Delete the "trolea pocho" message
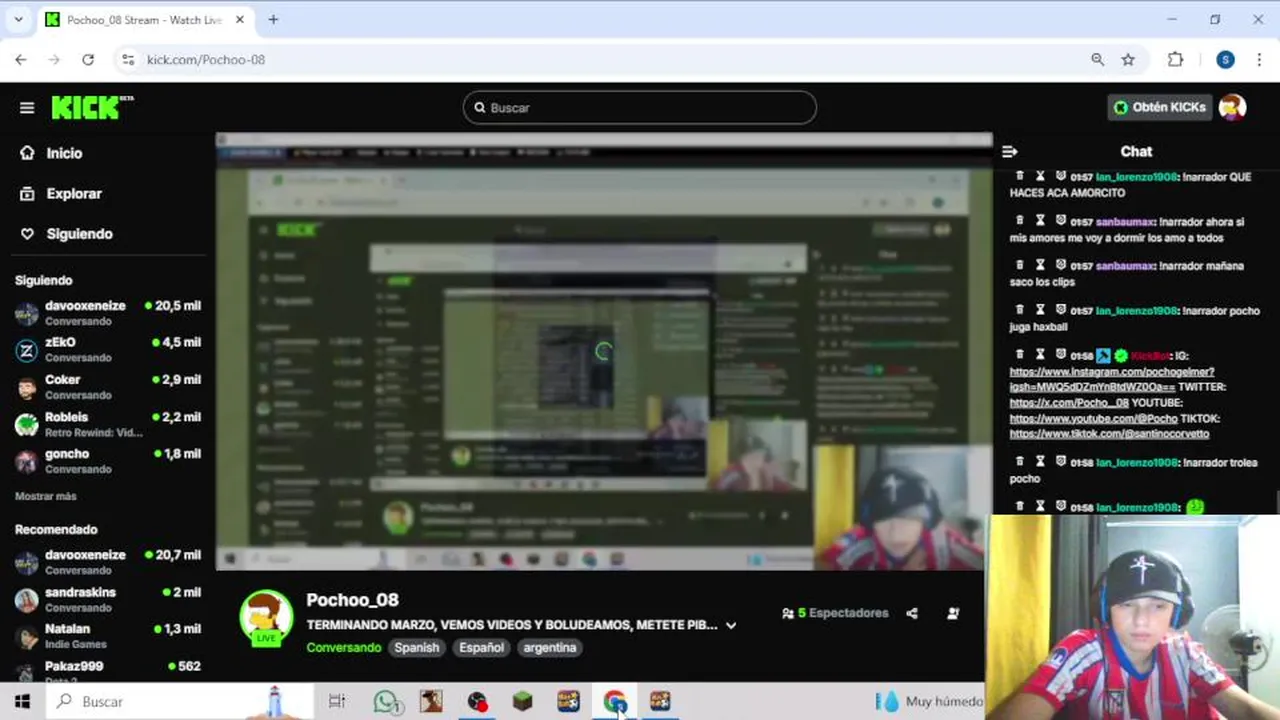Screen dimensions: 1280x720 tap(1020, 462)
